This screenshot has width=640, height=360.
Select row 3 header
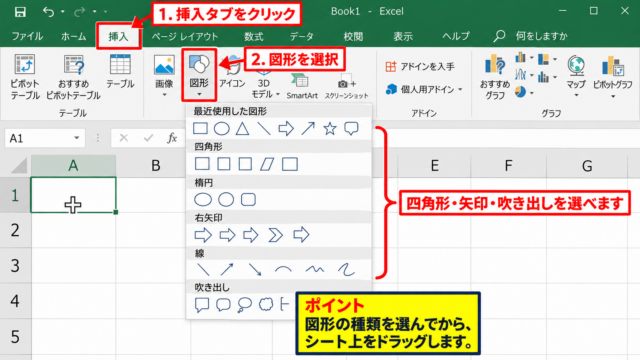(15, 265)
